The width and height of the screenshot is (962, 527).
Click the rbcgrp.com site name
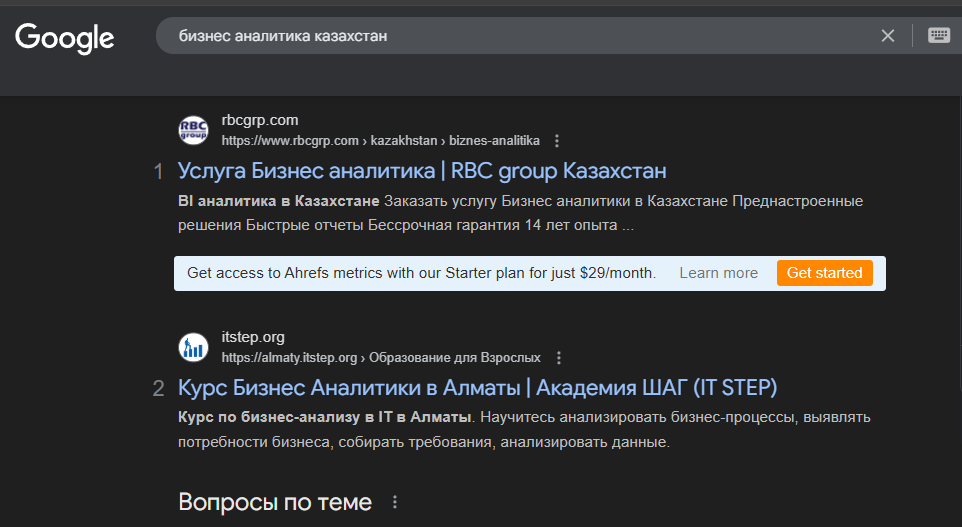[260, 120]
